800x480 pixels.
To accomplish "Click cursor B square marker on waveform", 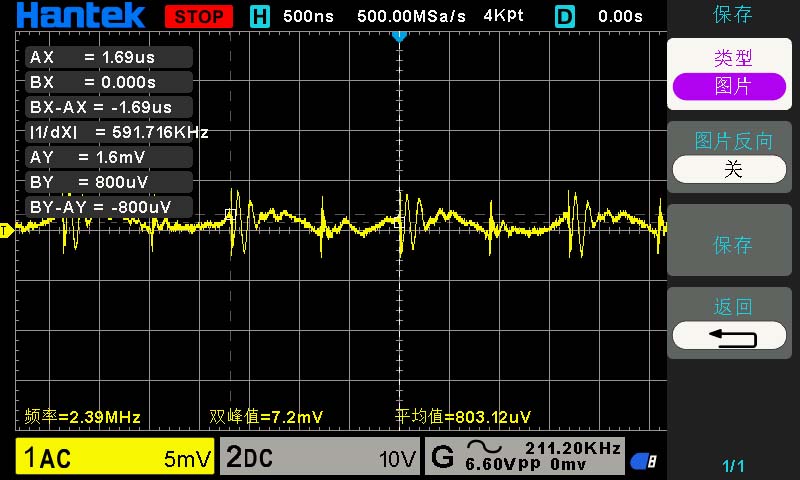I will coord(399,222).
